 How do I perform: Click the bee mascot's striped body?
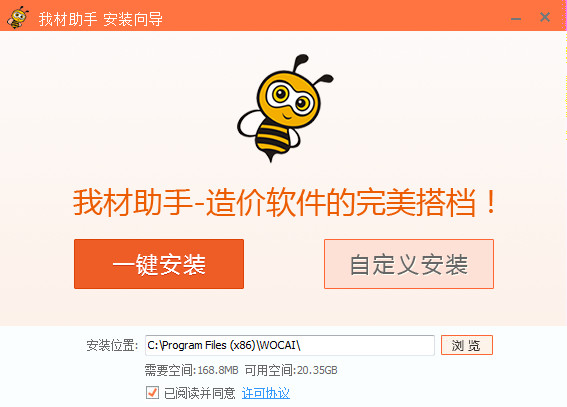point(272,139)
